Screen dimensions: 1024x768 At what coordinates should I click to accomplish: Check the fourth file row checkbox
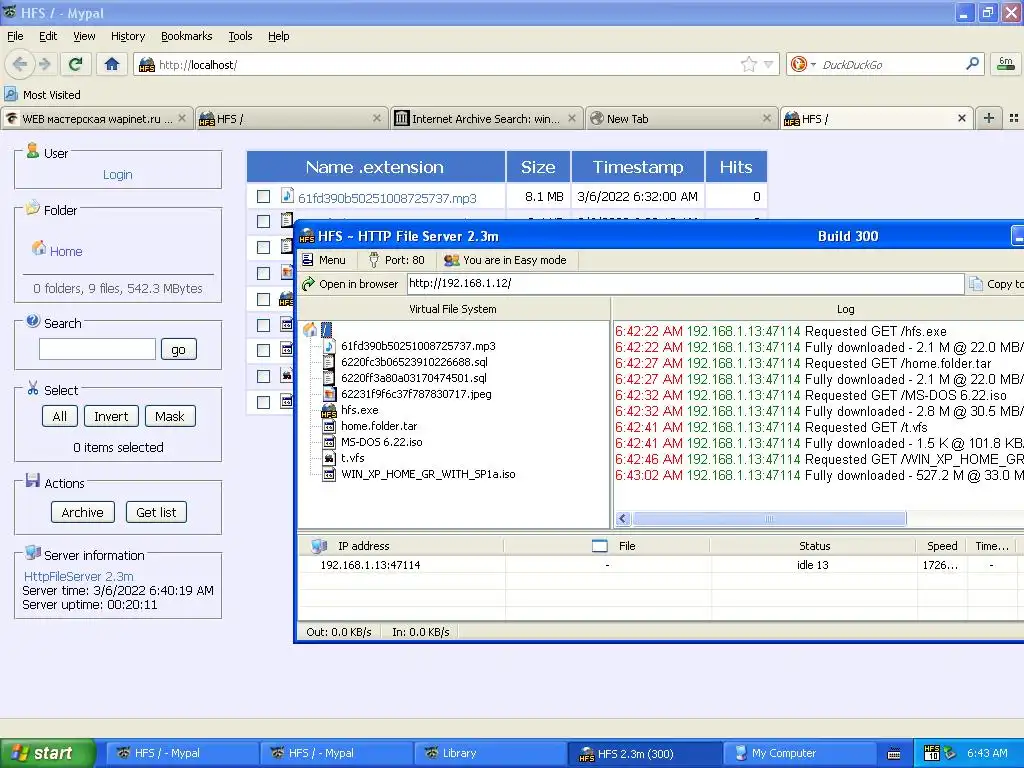point(263,273)
